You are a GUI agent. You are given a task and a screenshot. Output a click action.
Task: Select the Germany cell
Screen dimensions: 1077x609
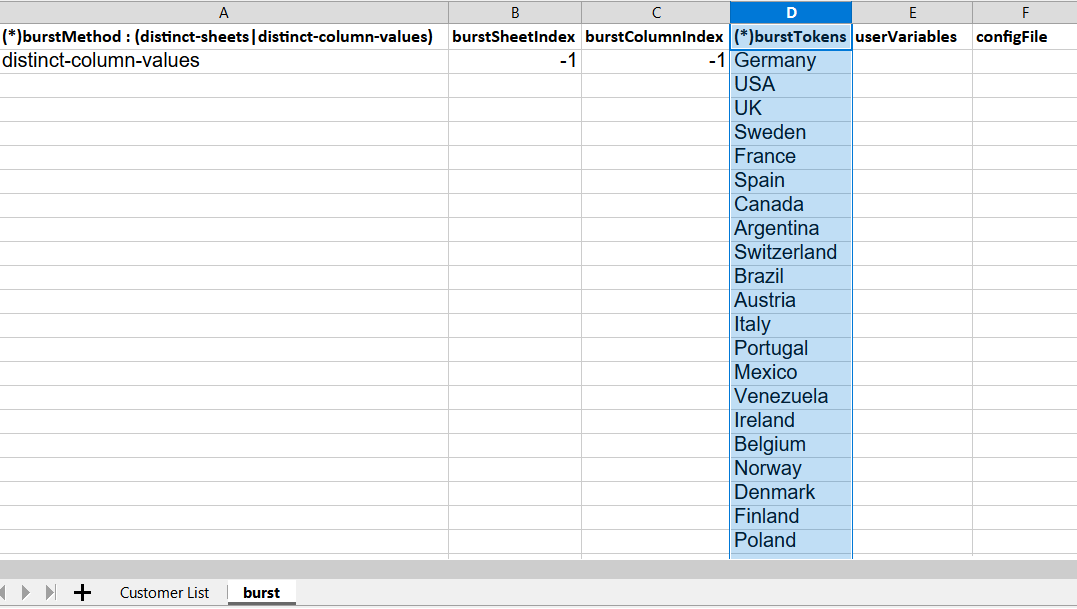click(x=791, y=61)
